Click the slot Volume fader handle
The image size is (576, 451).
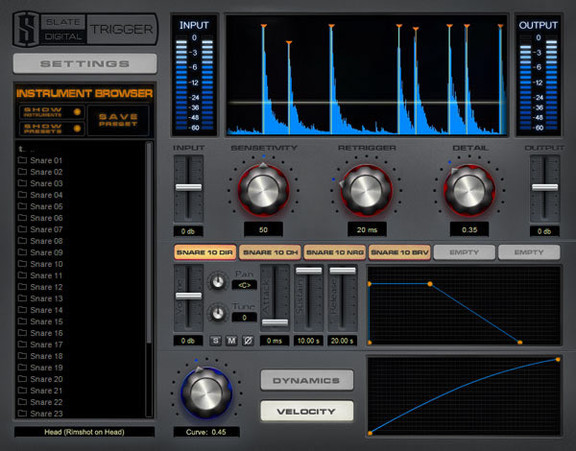(x=188, y=296)
